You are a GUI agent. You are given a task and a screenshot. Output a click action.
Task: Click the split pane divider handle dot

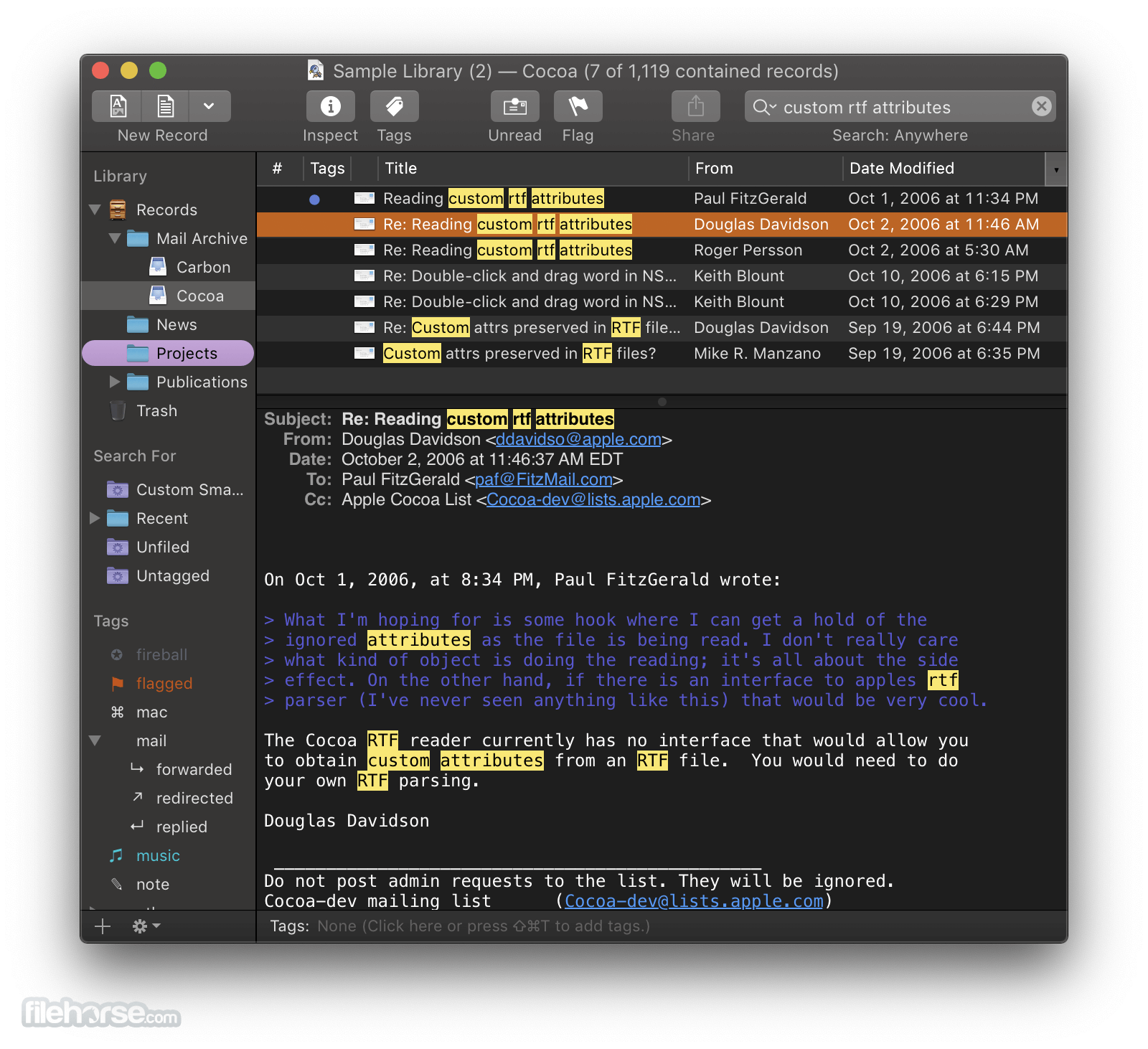pos(662,402)
